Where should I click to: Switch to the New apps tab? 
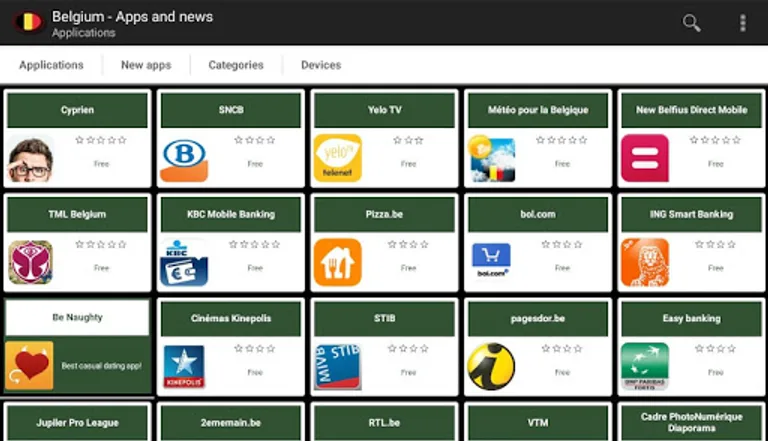coord(146,65)
